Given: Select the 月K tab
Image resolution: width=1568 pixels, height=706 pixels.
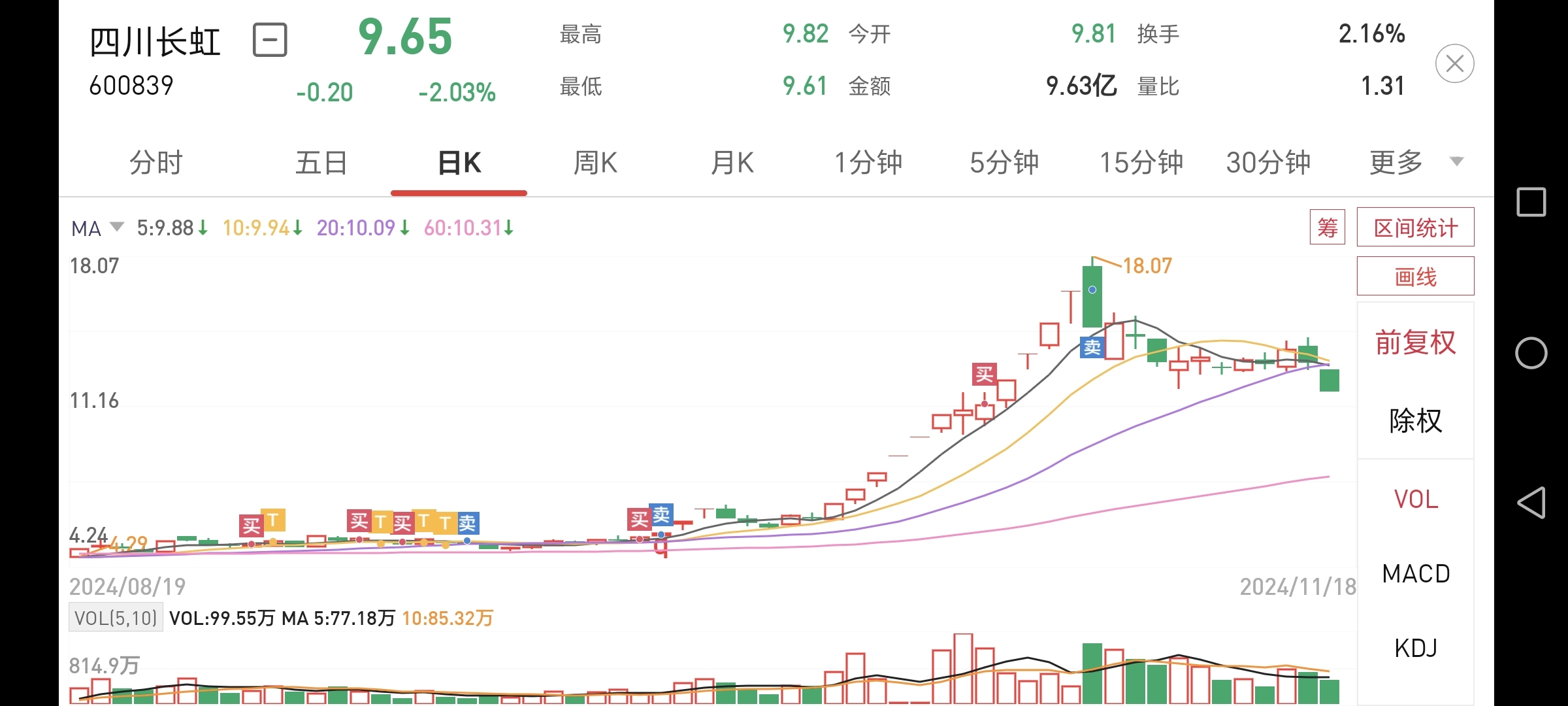Looking at the screenshot, I should 732,162.
